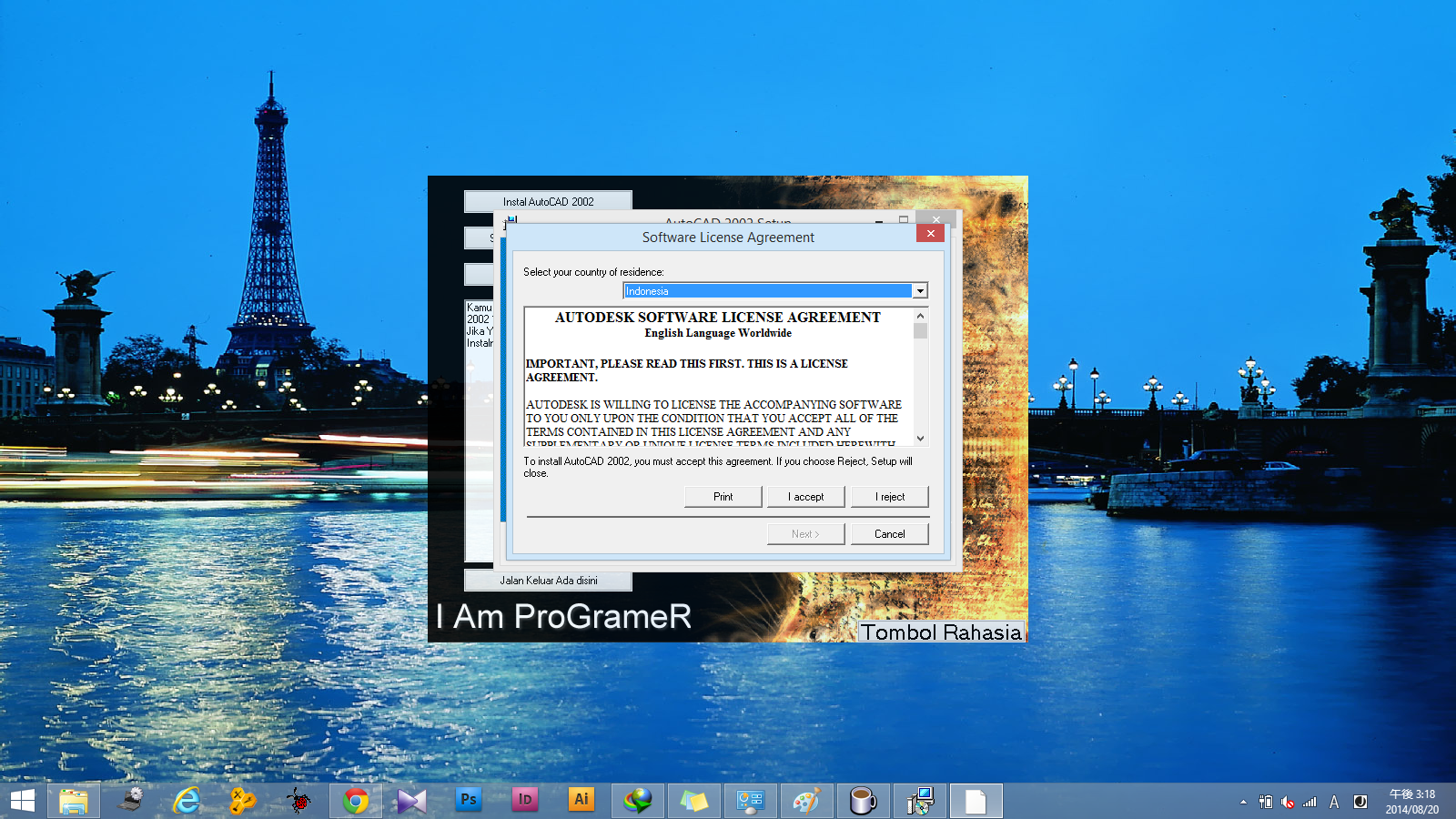Click the selected Indonesia country field

tap(768, 291)
